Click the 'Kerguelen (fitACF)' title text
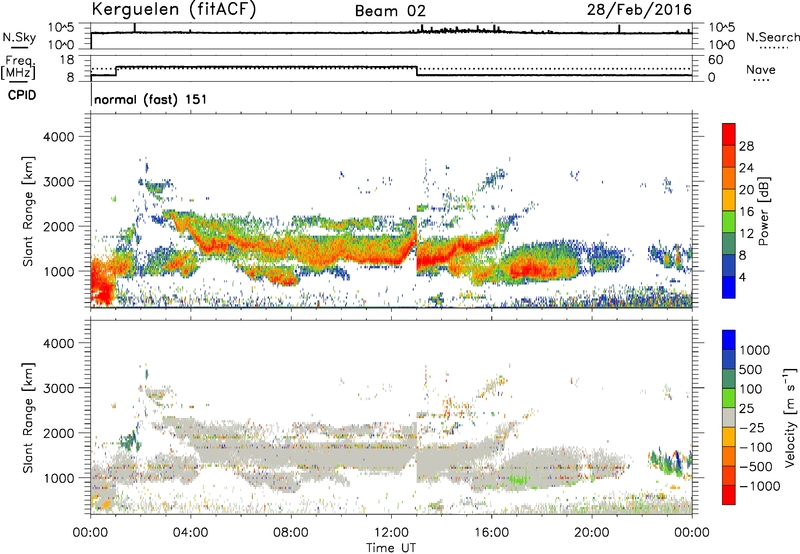Viewport: 800px width, 554px height. tap(173, 9)
